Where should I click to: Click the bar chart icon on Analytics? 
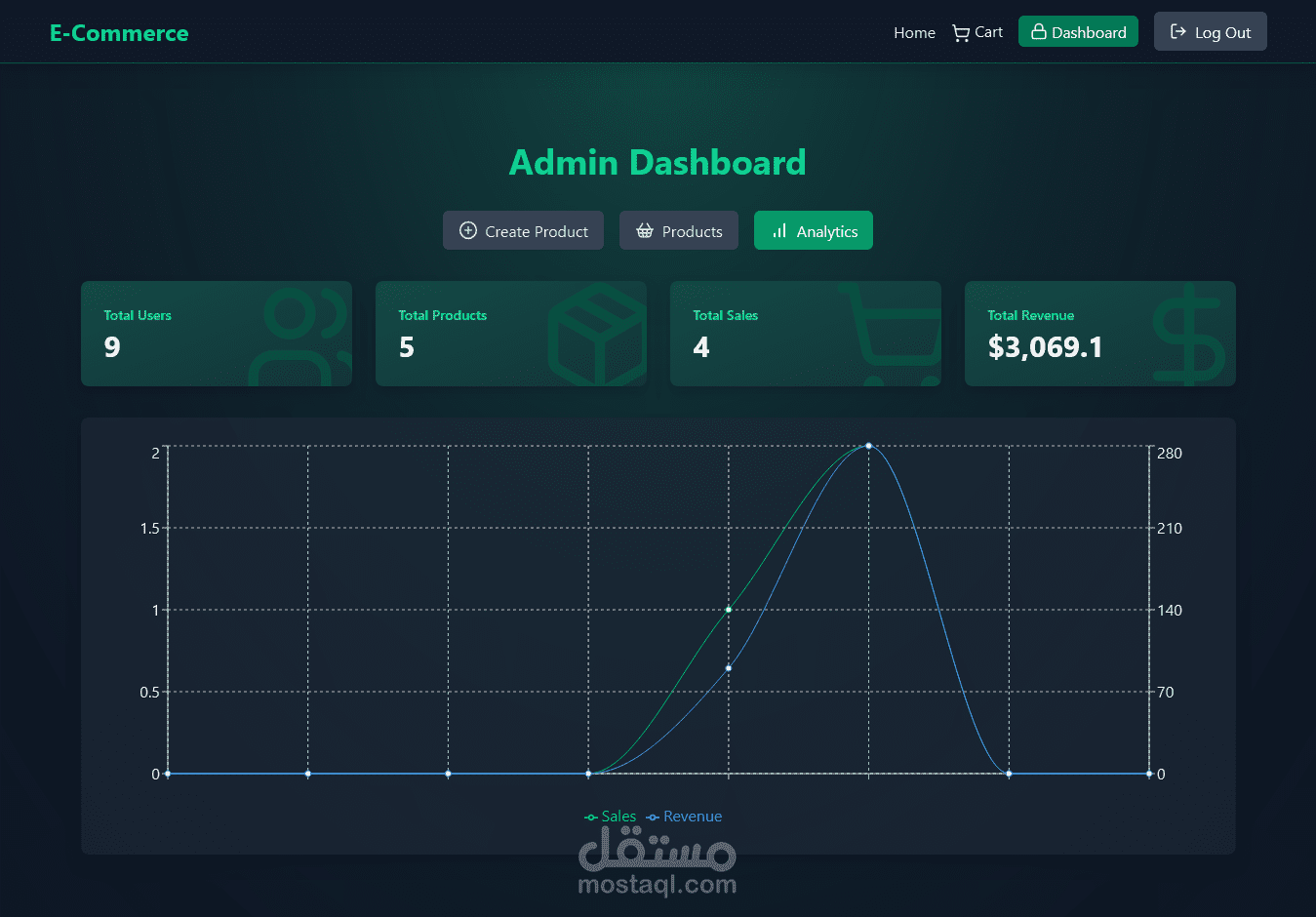(779, 230)
